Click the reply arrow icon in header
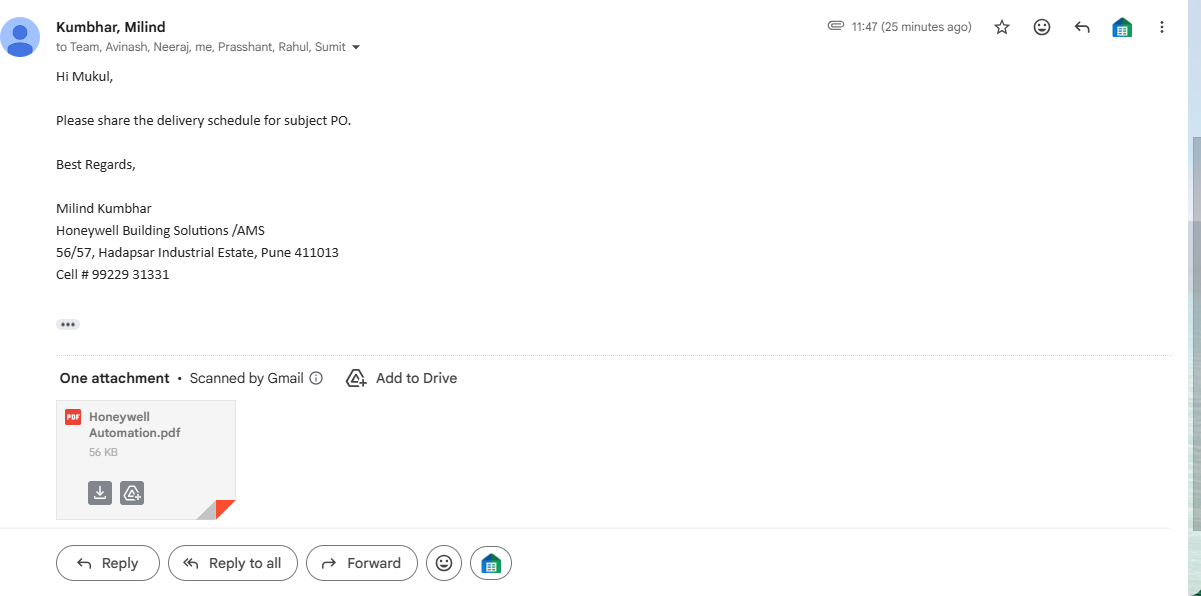The height and width of the screenshot is (596, 1201). tap(1082, 28)
